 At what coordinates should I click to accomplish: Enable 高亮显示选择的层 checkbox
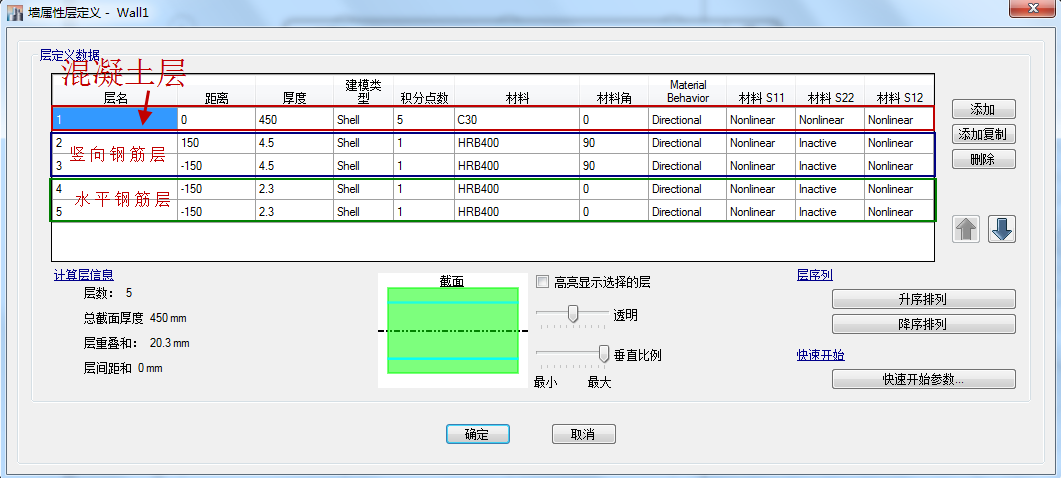tap(543, 282)
